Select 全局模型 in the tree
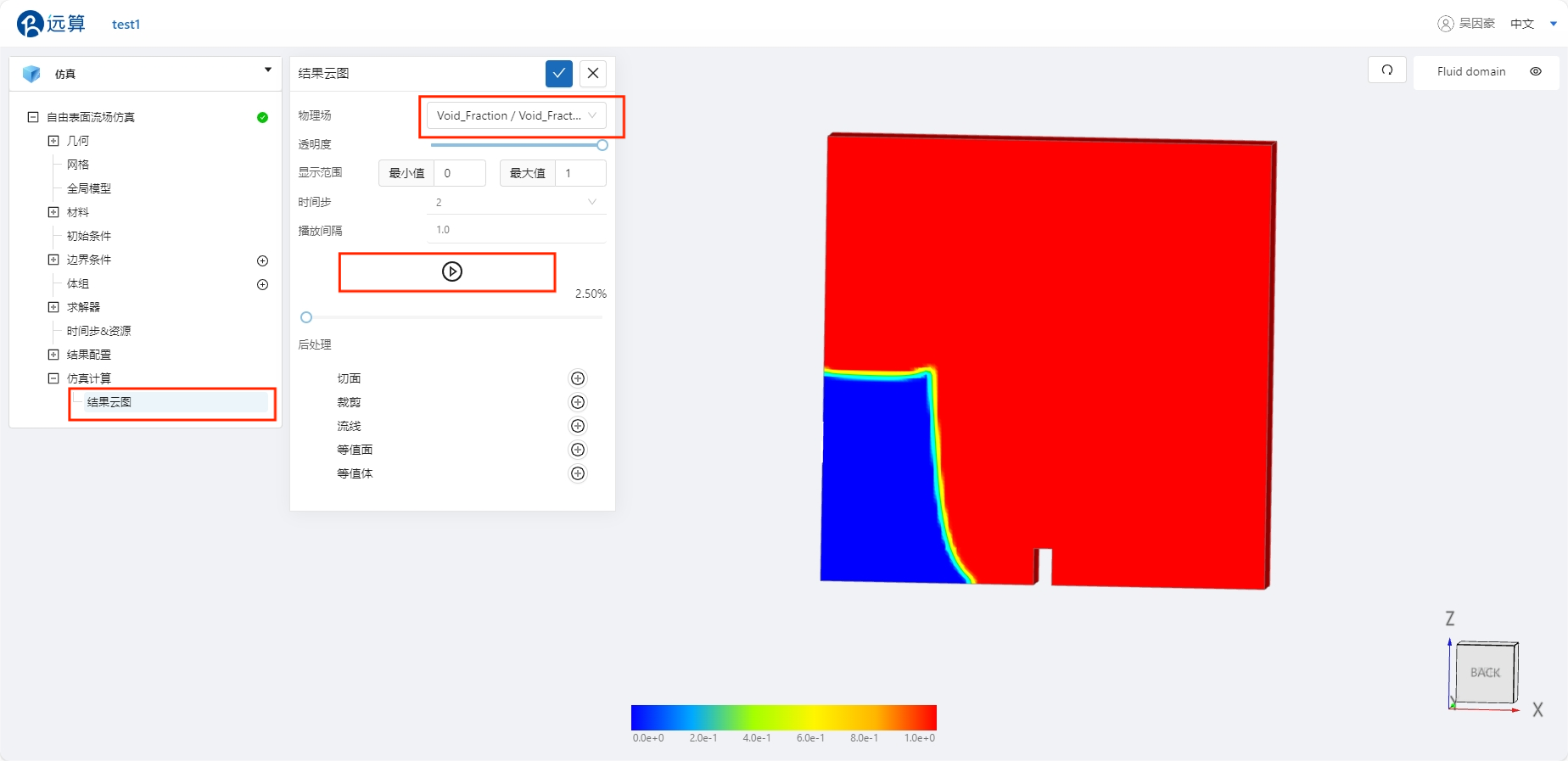This screenshot has height=761, width=1568. click(89, 188)
